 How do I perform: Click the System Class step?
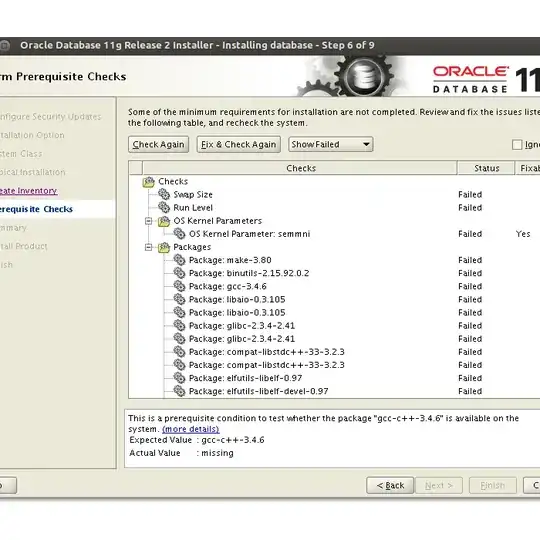tap(21, 154)
